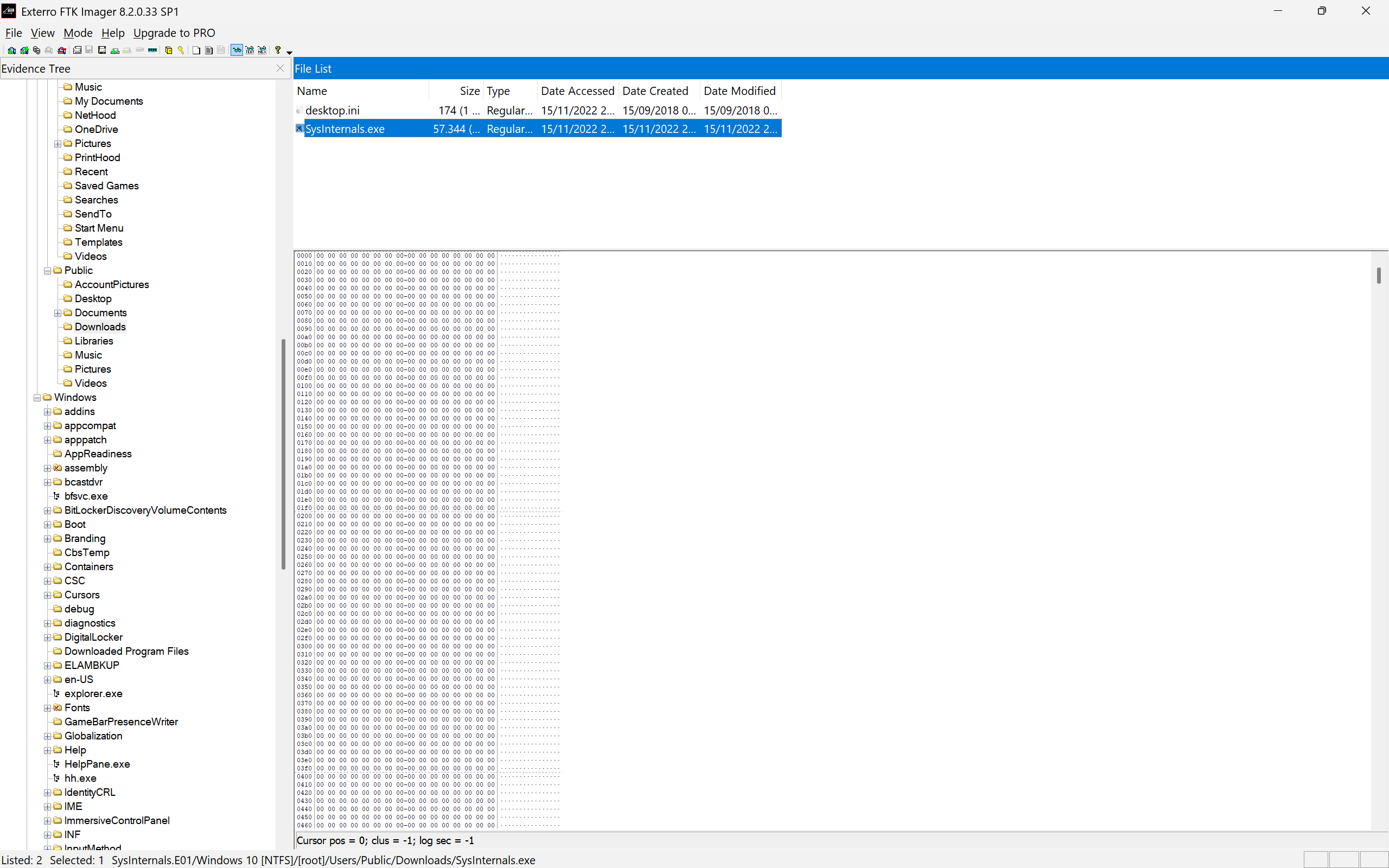Expand the Pictures folder under user profile
1389x868 pixels.
[x=58, y=144]
